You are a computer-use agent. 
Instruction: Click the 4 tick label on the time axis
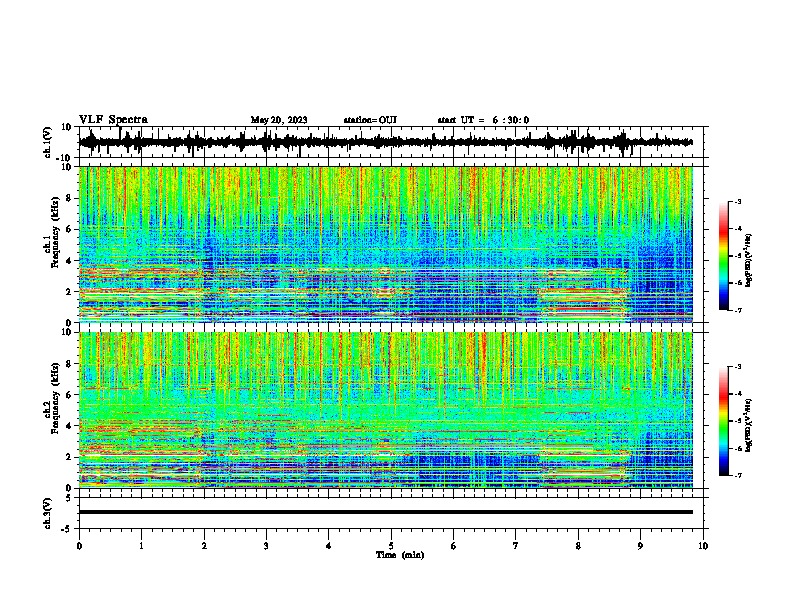pos(329,546)
